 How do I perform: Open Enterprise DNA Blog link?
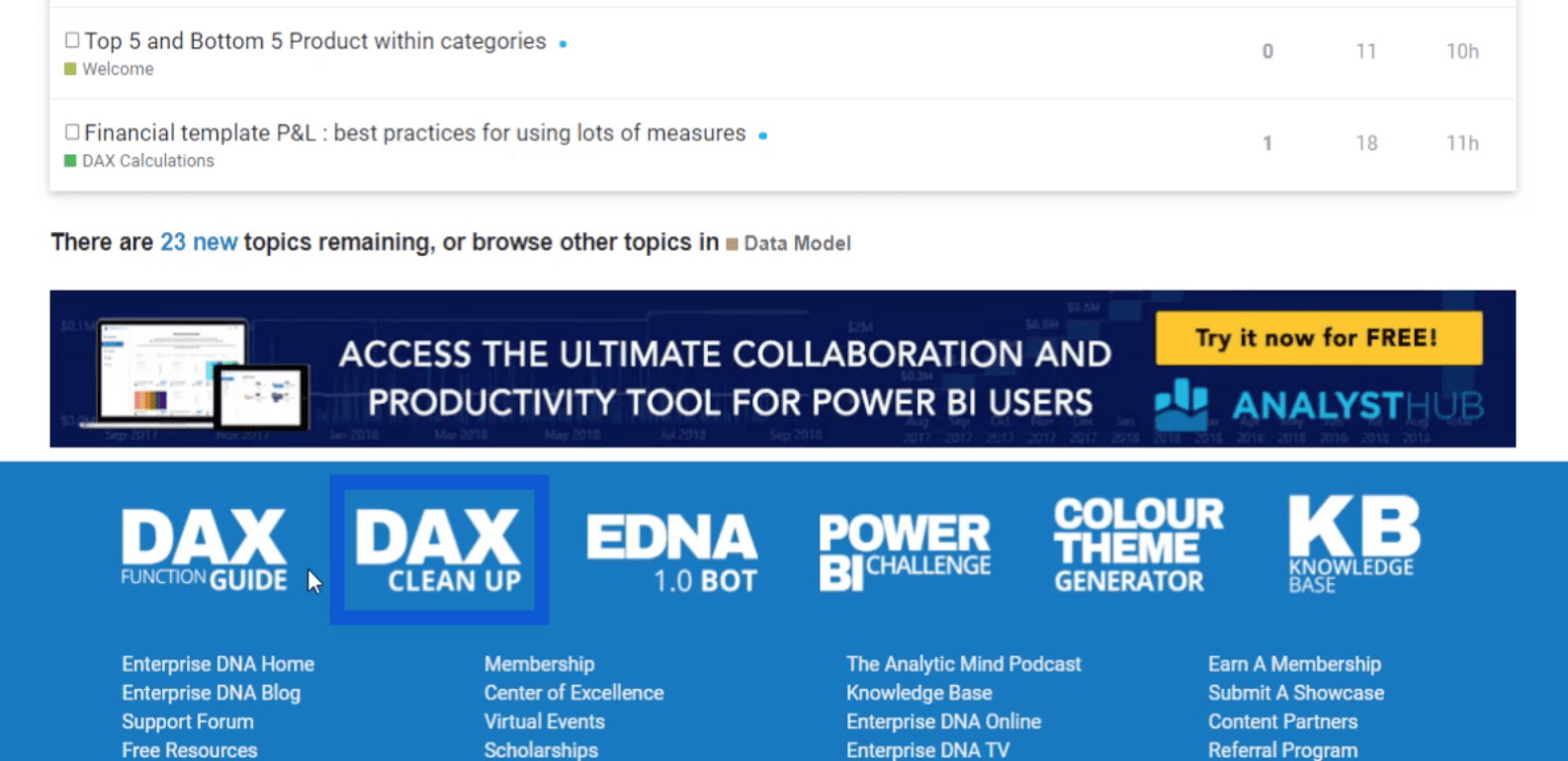(212, 693)
